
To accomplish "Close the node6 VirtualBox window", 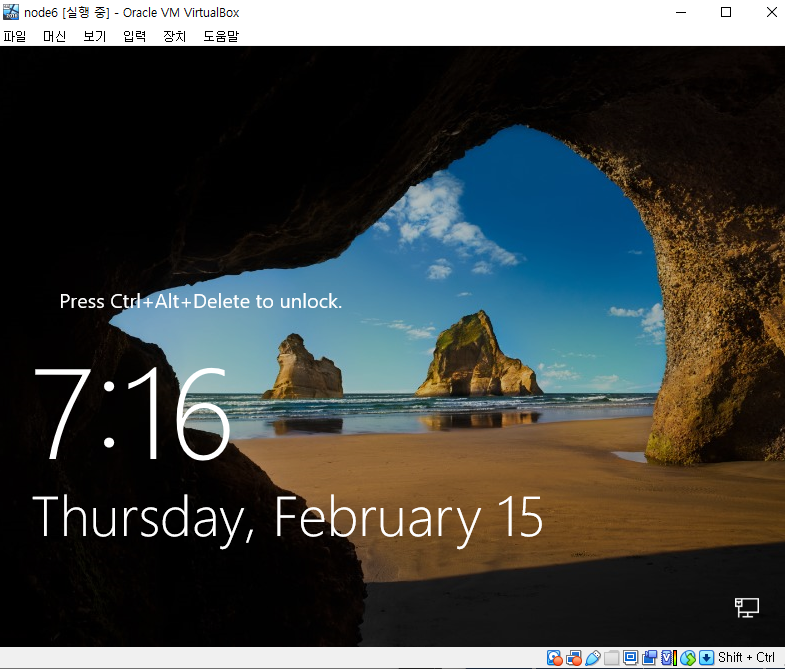I will [771, 12].
